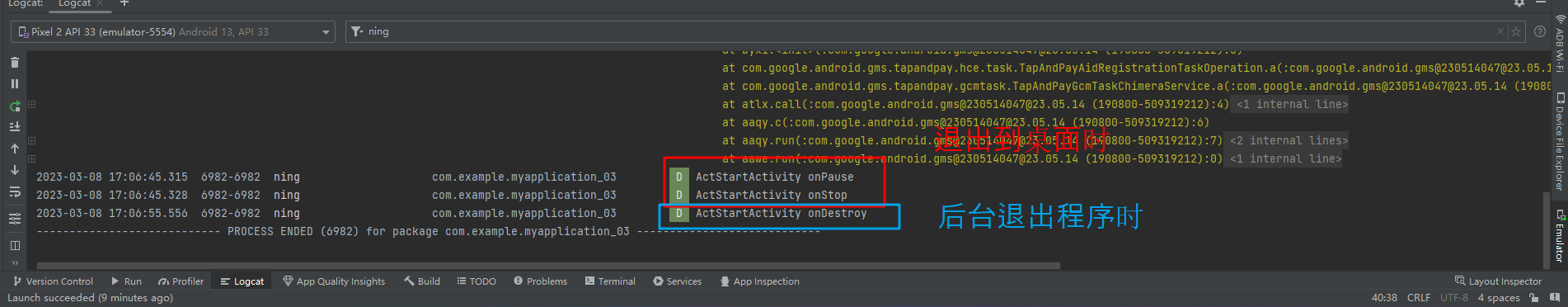The height and width of the screenshot is (307, 1568).
Task: Open the Build tool window
Action: (x=422, y=281)
